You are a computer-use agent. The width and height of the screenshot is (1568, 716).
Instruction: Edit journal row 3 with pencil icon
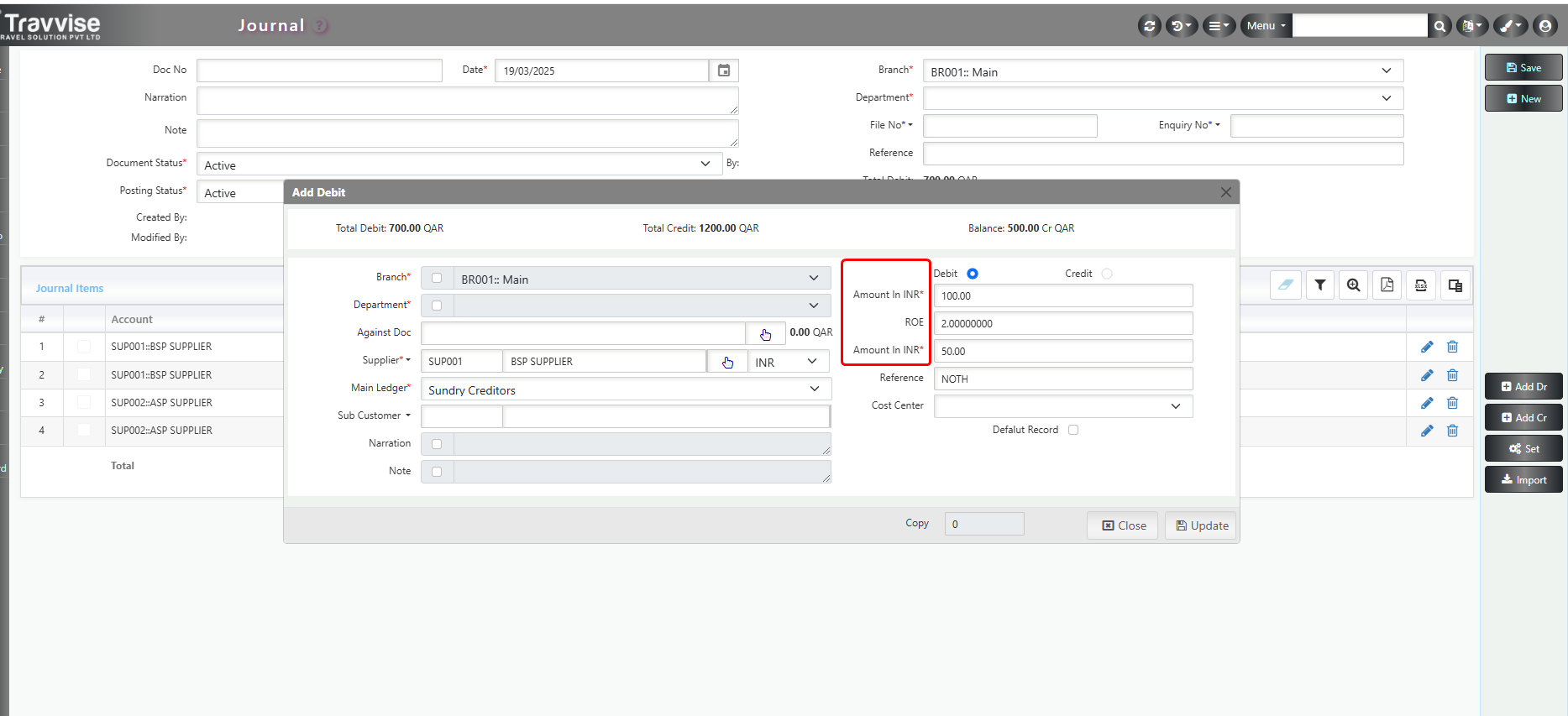click(x=1427, y=403)
